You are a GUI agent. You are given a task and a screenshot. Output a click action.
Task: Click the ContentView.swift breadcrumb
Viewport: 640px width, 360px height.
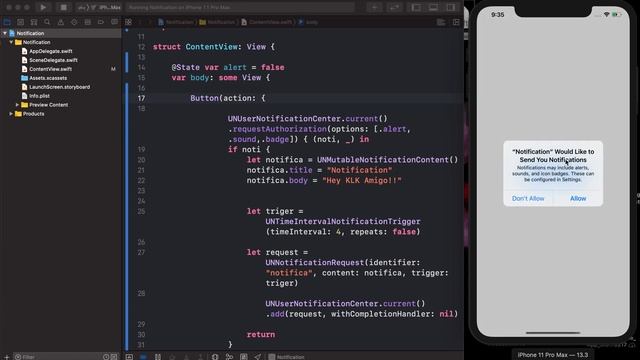267,22
